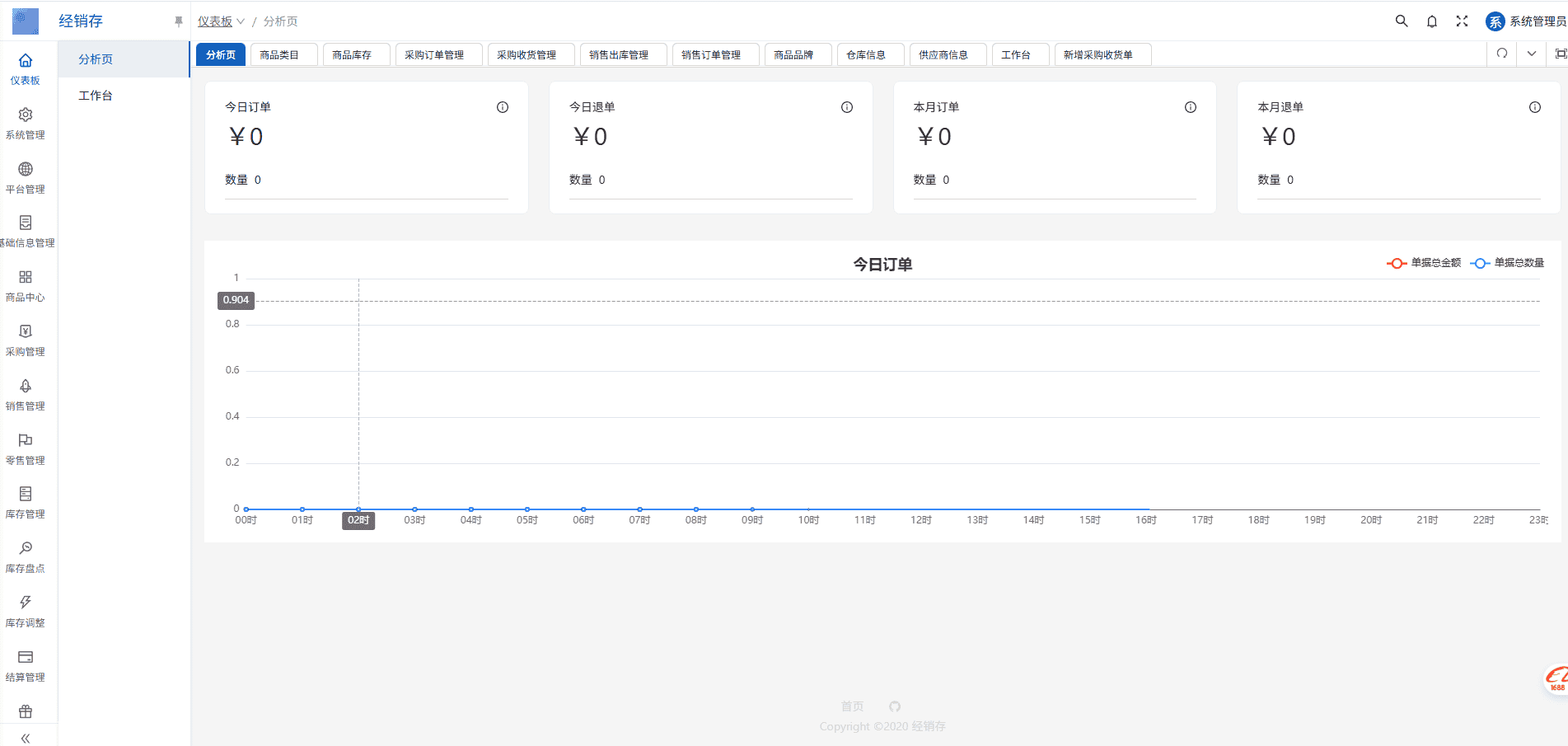The width and height of the screenshot is (1568, 746).
Task: Toggle the 单据总金额 legend series
Action: pyautogui.click(x=1424, y=263)
